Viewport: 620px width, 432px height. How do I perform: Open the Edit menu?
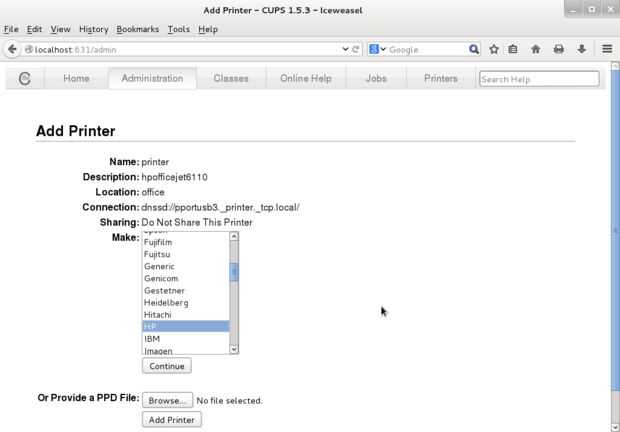coord(34,29)
